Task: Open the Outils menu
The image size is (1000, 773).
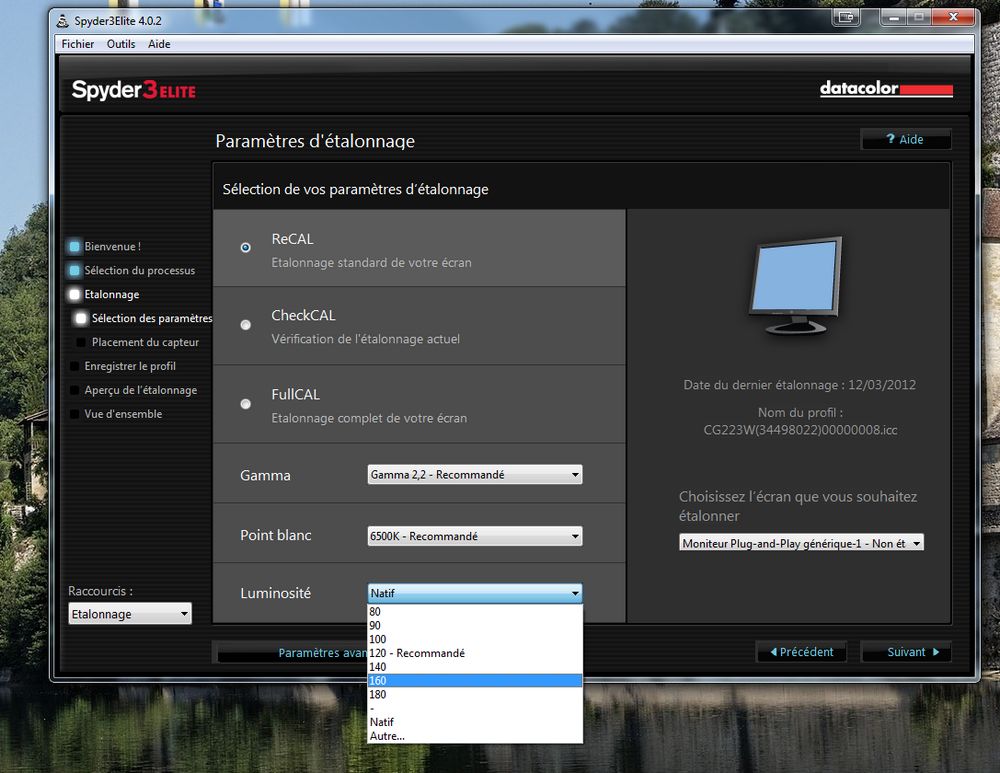Action: tap(121, 44)
